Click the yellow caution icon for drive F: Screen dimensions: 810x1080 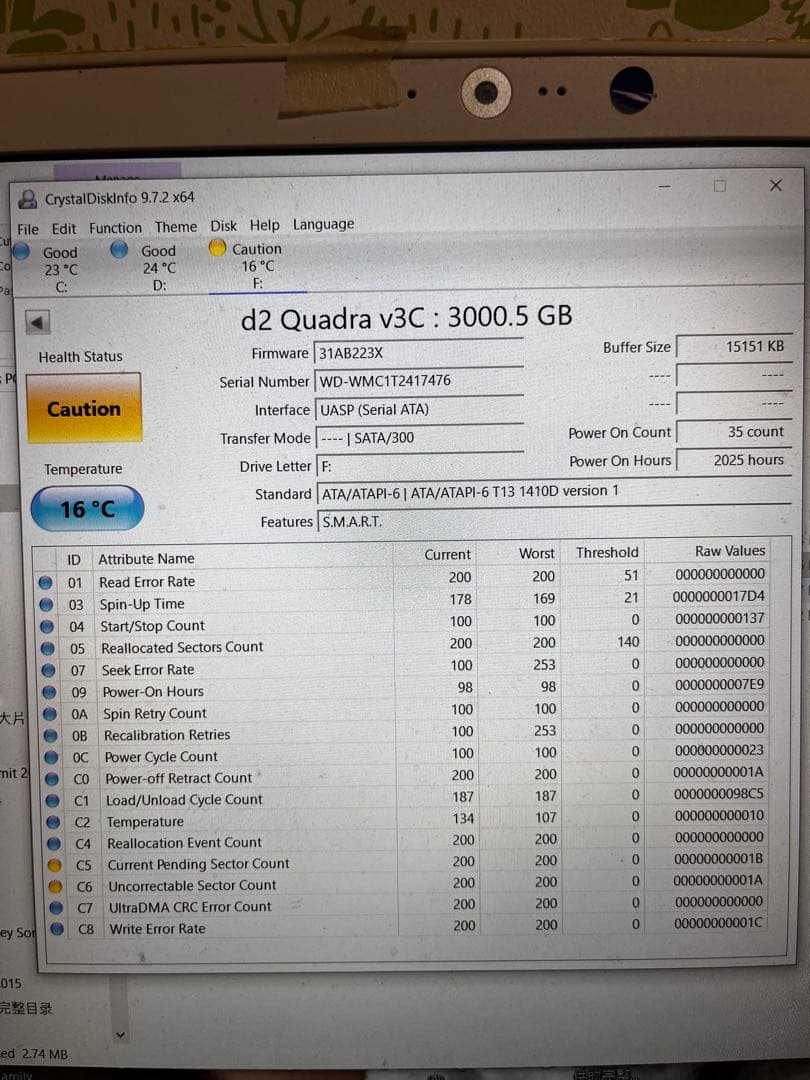(217, 247)
